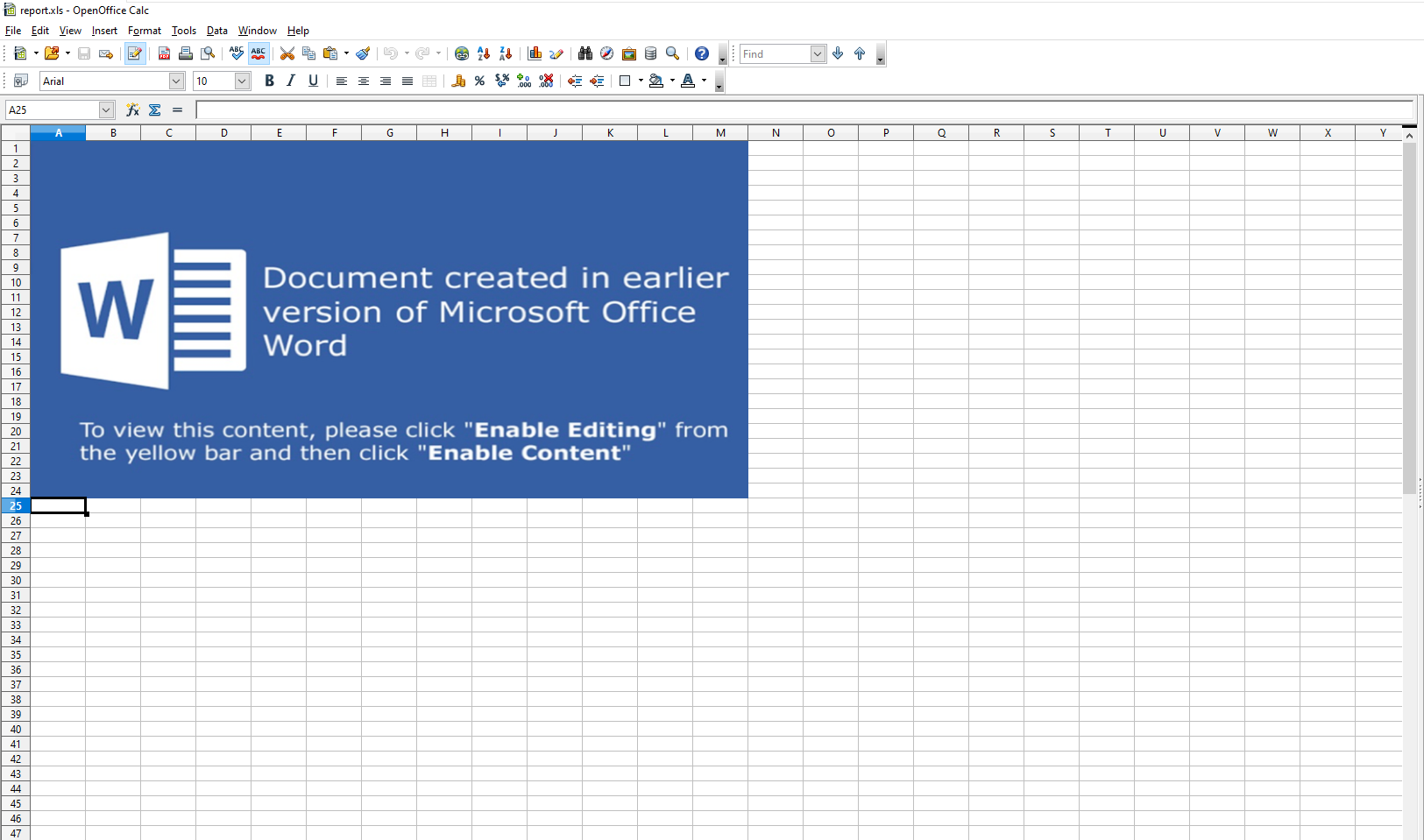Click the Function equals button
Screen dimensions: 1424x840
[x=177, y=109]
